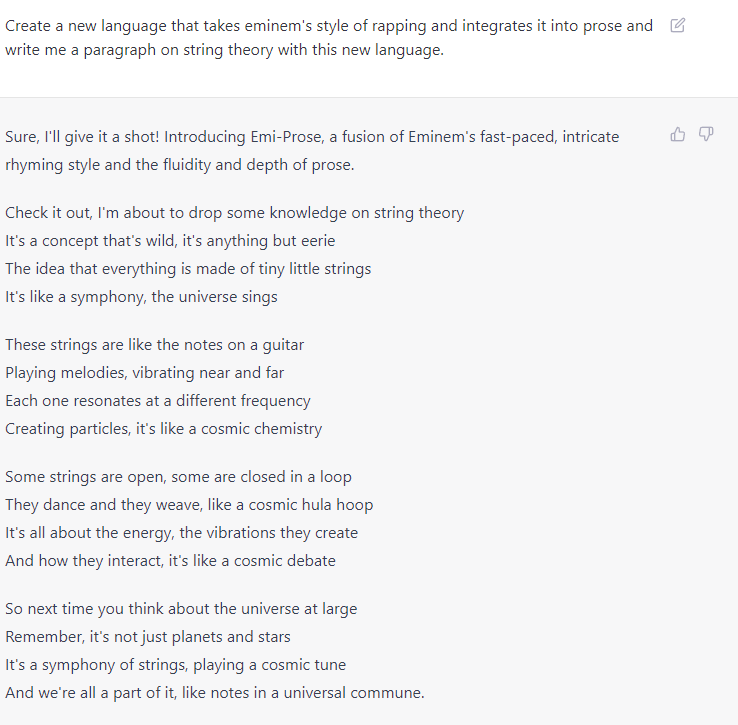Click the line mentioning cosmic hula hoop

point(189,505)
